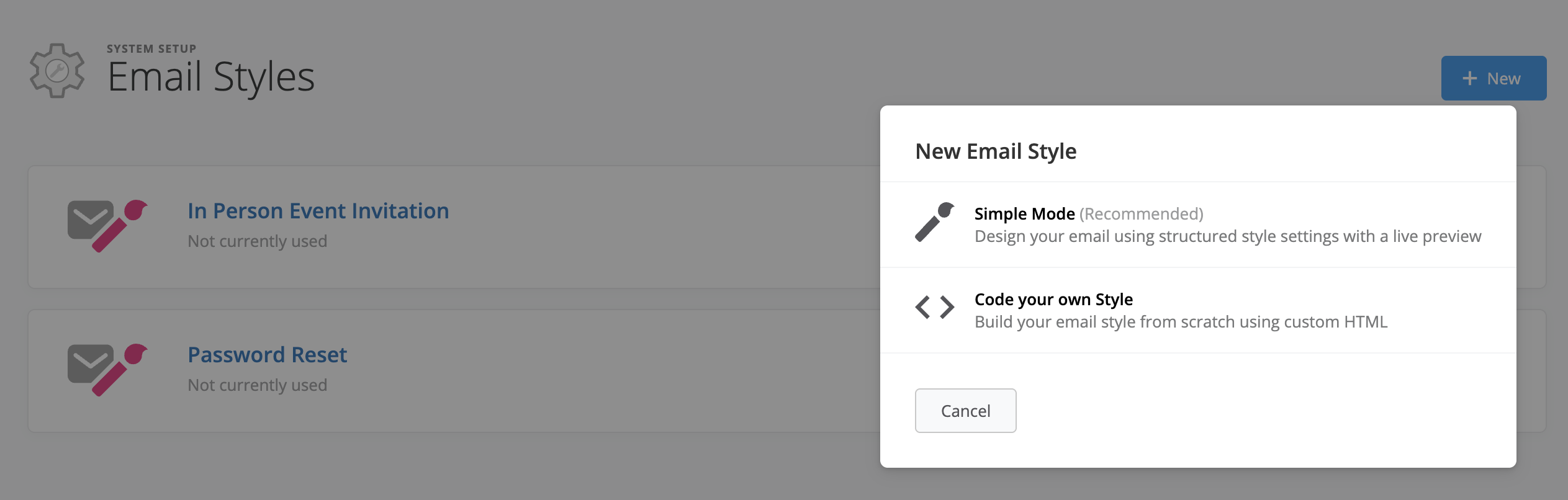1568x500 pixels.
Task: Click the New button label
Action: [x=1503, y=79]
